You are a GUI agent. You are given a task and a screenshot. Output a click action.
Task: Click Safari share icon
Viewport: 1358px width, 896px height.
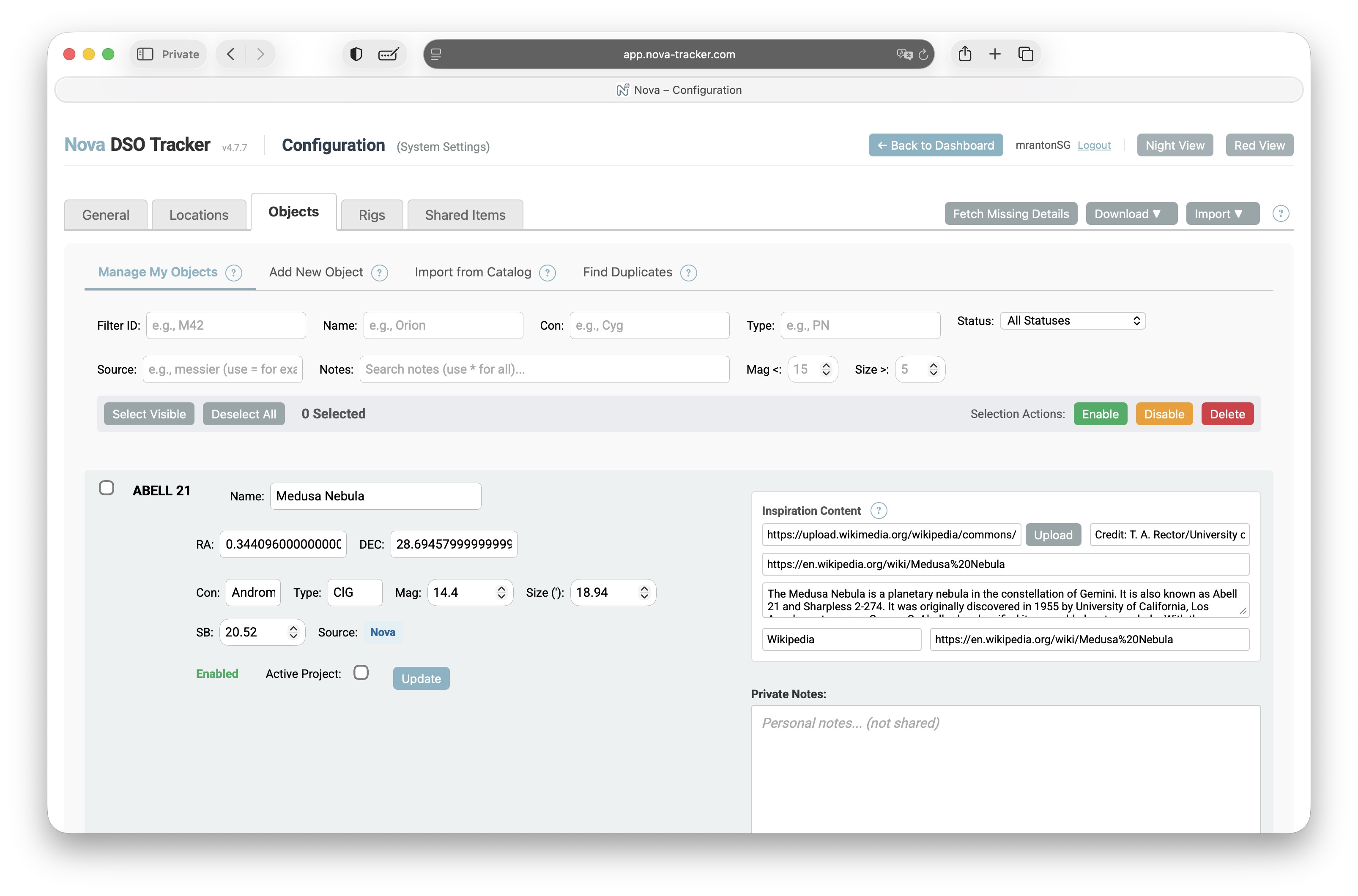click(x=964, y=54)
